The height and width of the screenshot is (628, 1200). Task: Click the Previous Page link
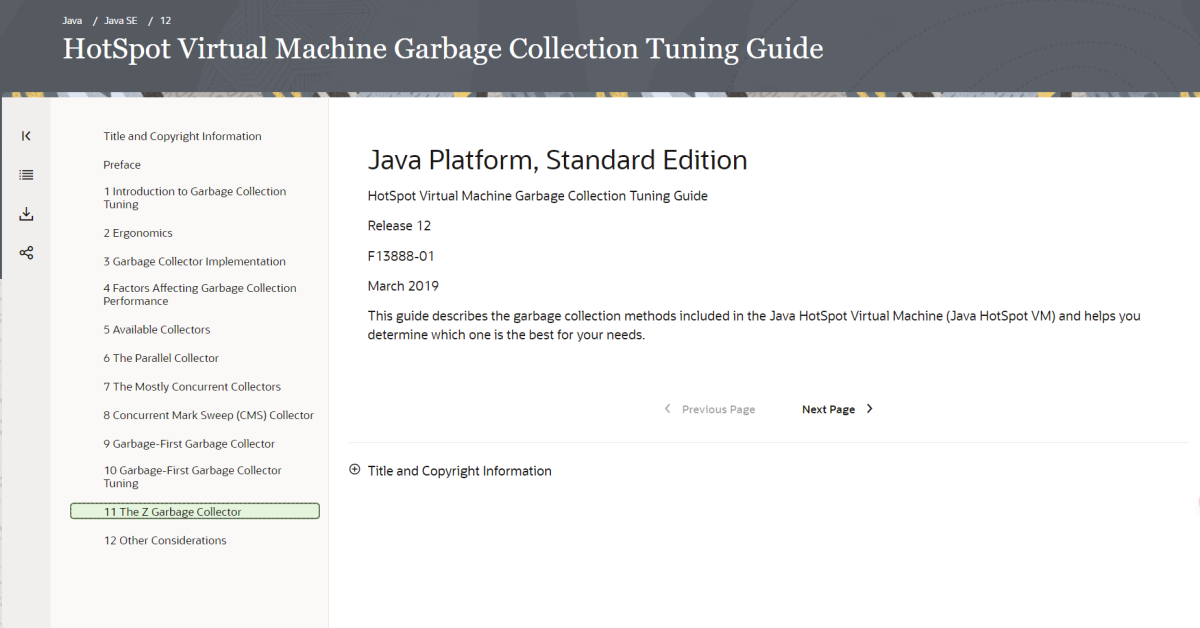coord(718,409)
